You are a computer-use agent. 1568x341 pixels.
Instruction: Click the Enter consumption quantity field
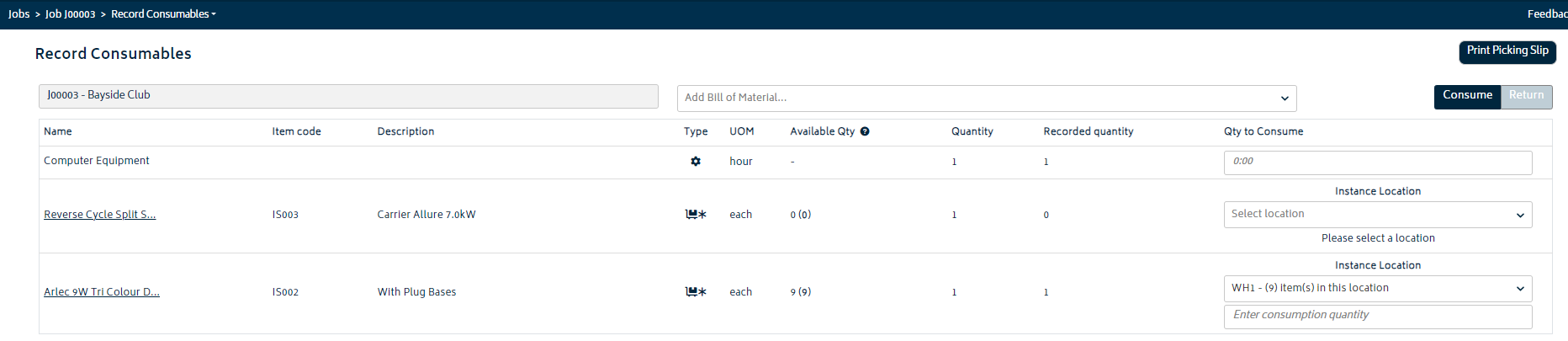1378,317
